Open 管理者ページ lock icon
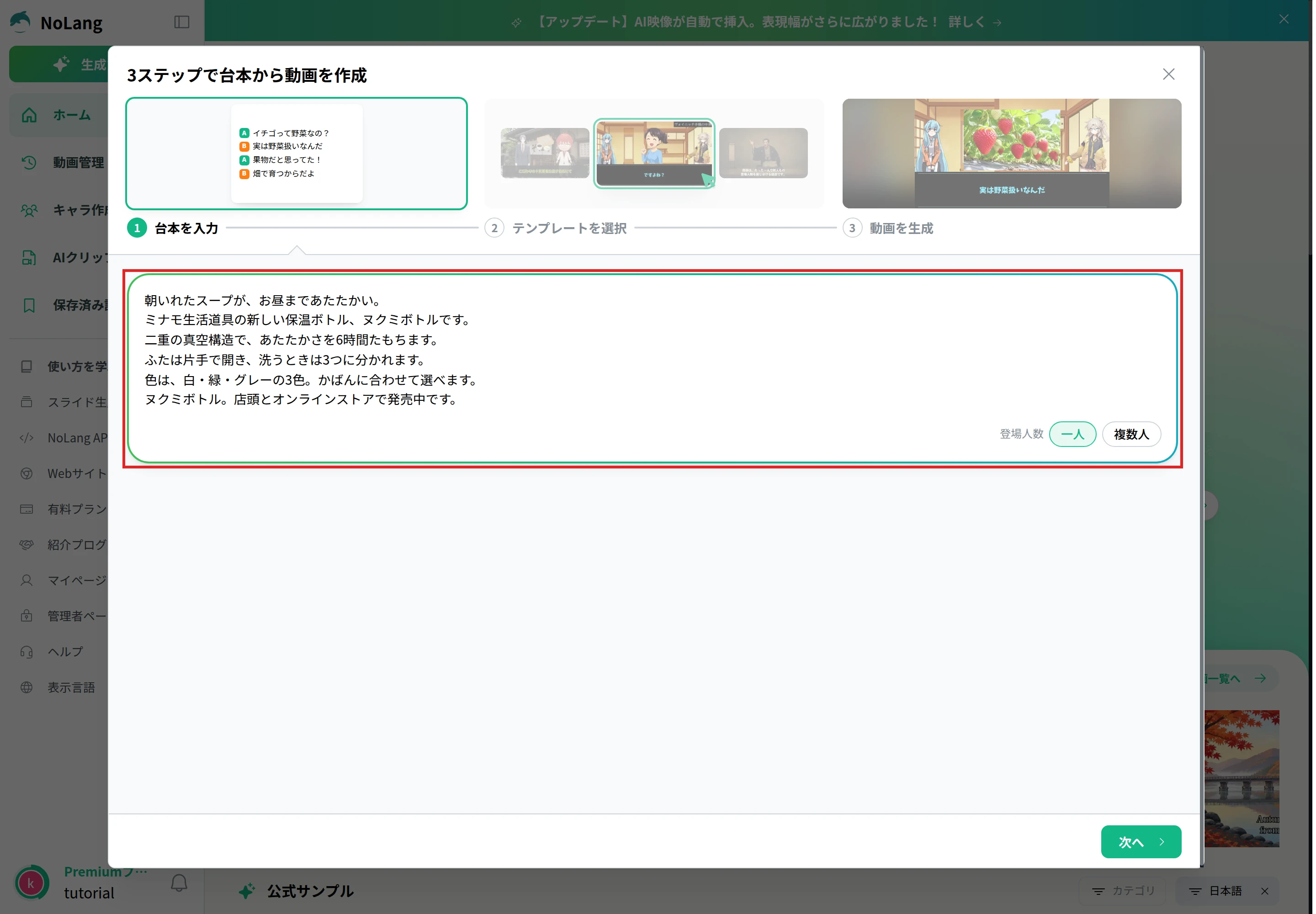Screen dimensions: 1316x914 click(27, 616)
